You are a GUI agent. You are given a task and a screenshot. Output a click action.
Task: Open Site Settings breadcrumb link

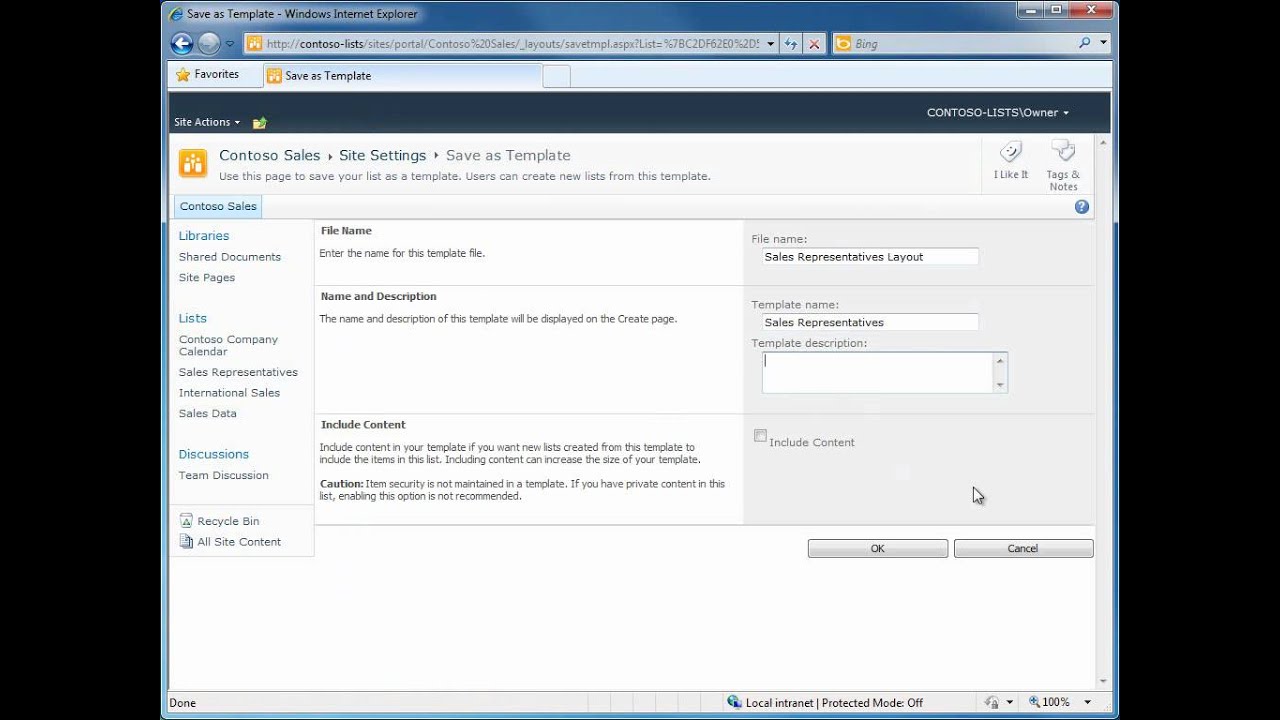[382, 155]
